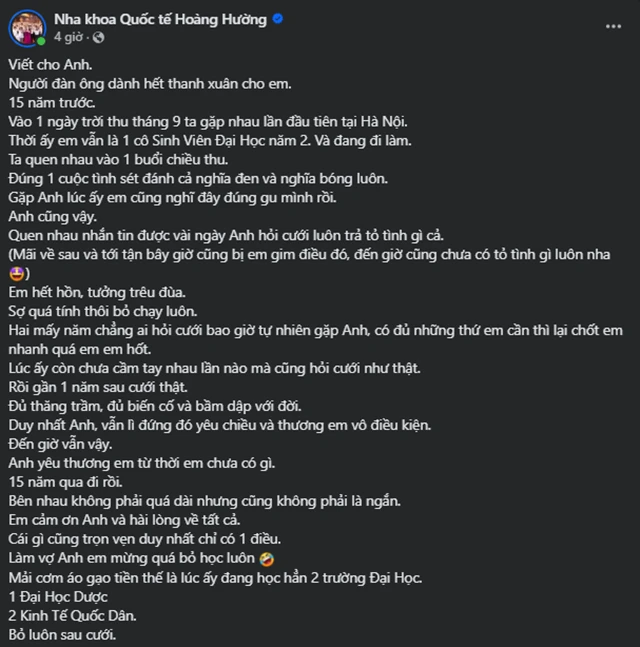This screenshot has width=640, height=647.
Task: Click the text "Đến giờ vẫn vậy."
Action: [58, 443]
